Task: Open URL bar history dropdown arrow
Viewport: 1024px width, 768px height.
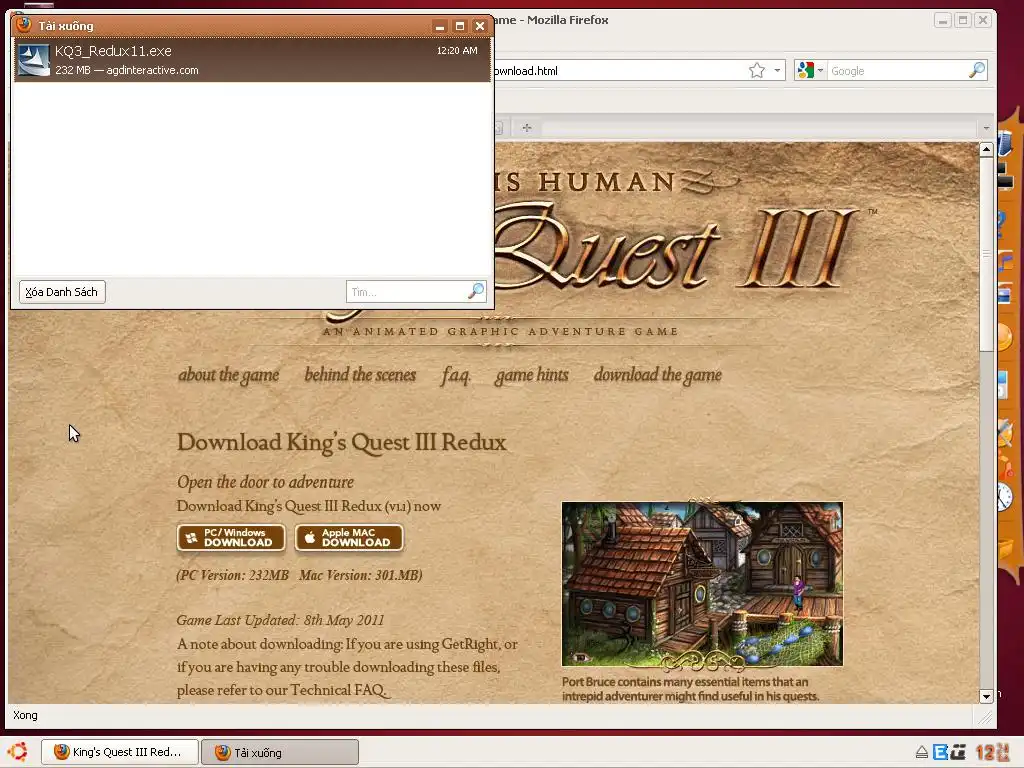Action: (777, 71)
